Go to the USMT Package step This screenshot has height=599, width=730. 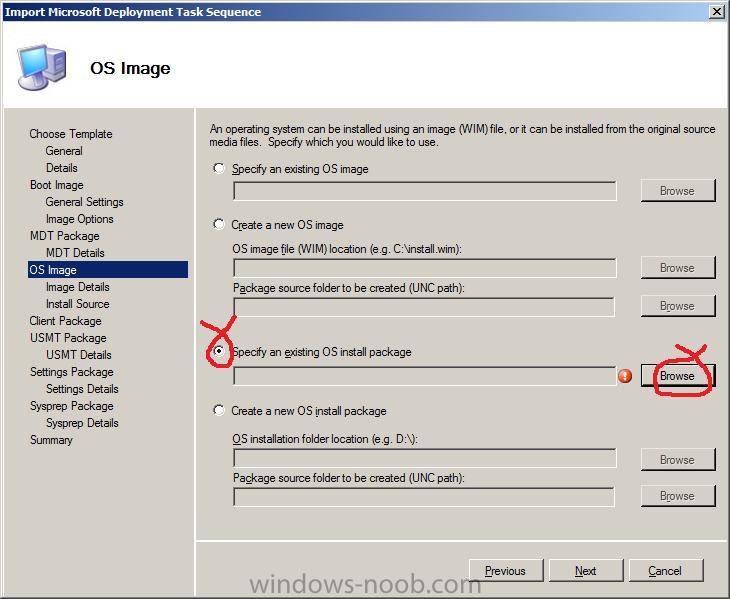[x=68, y=338]
